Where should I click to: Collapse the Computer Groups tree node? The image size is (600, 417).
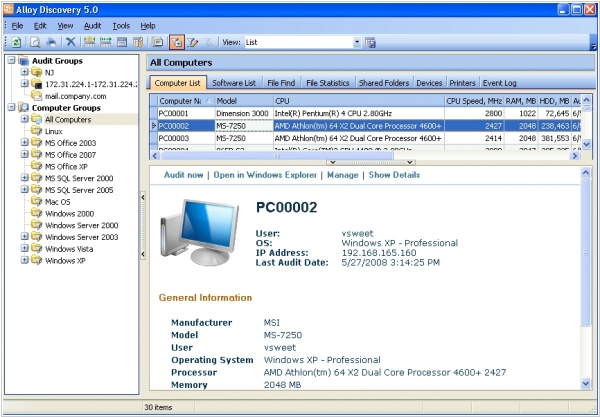coord(12,108)
